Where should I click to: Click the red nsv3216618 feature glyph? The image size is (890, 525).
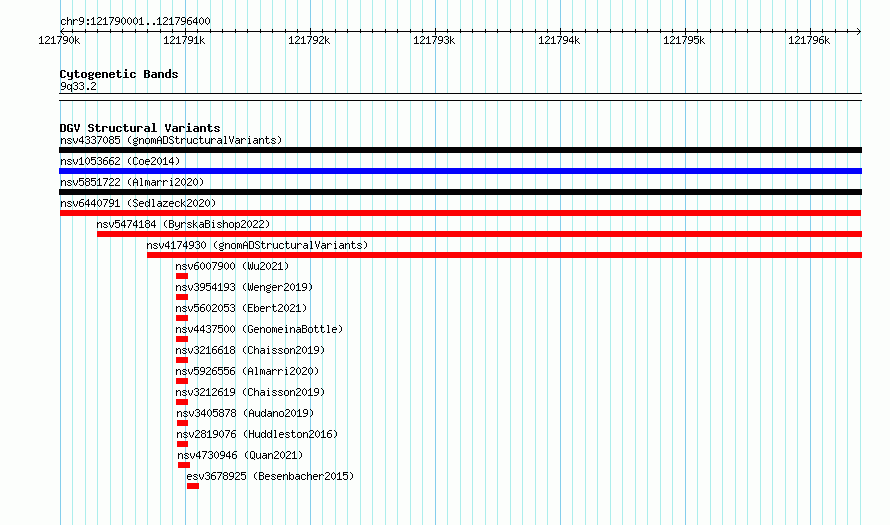pyautogui.click(x=182, y=360)
